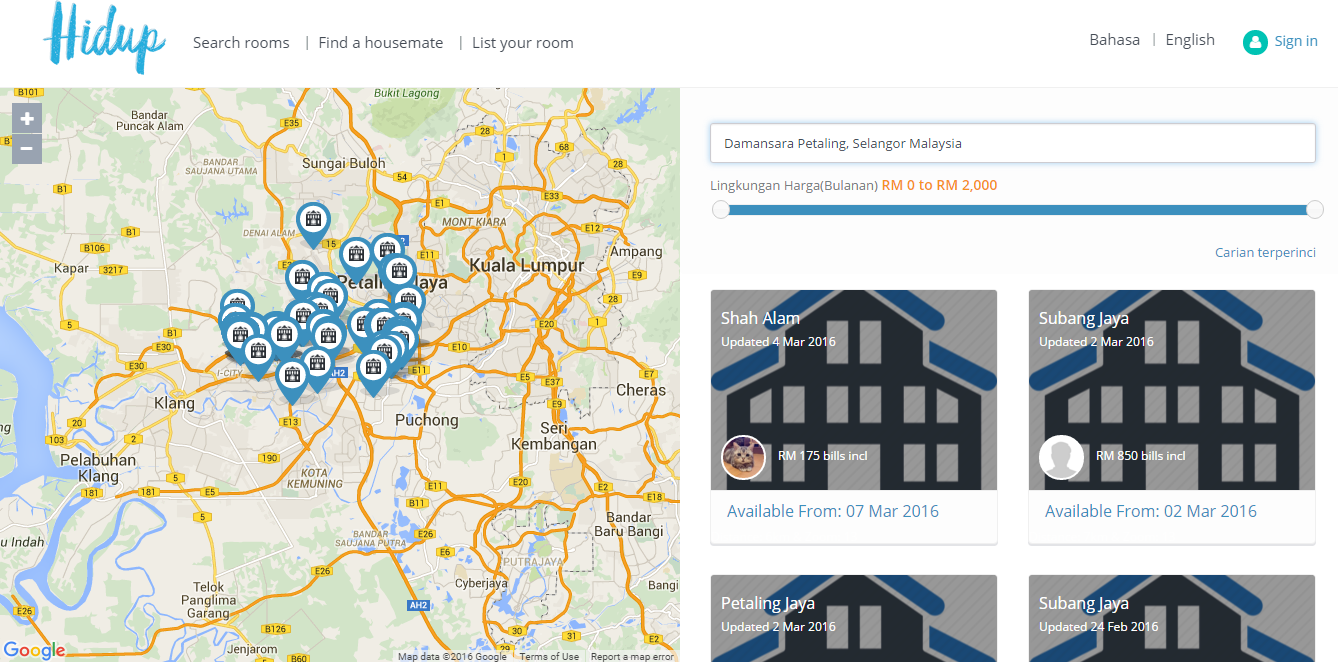Viewport: 1338px width, 662px height.
Task: Click the location search field
Action: click(x=1013, y=143)
